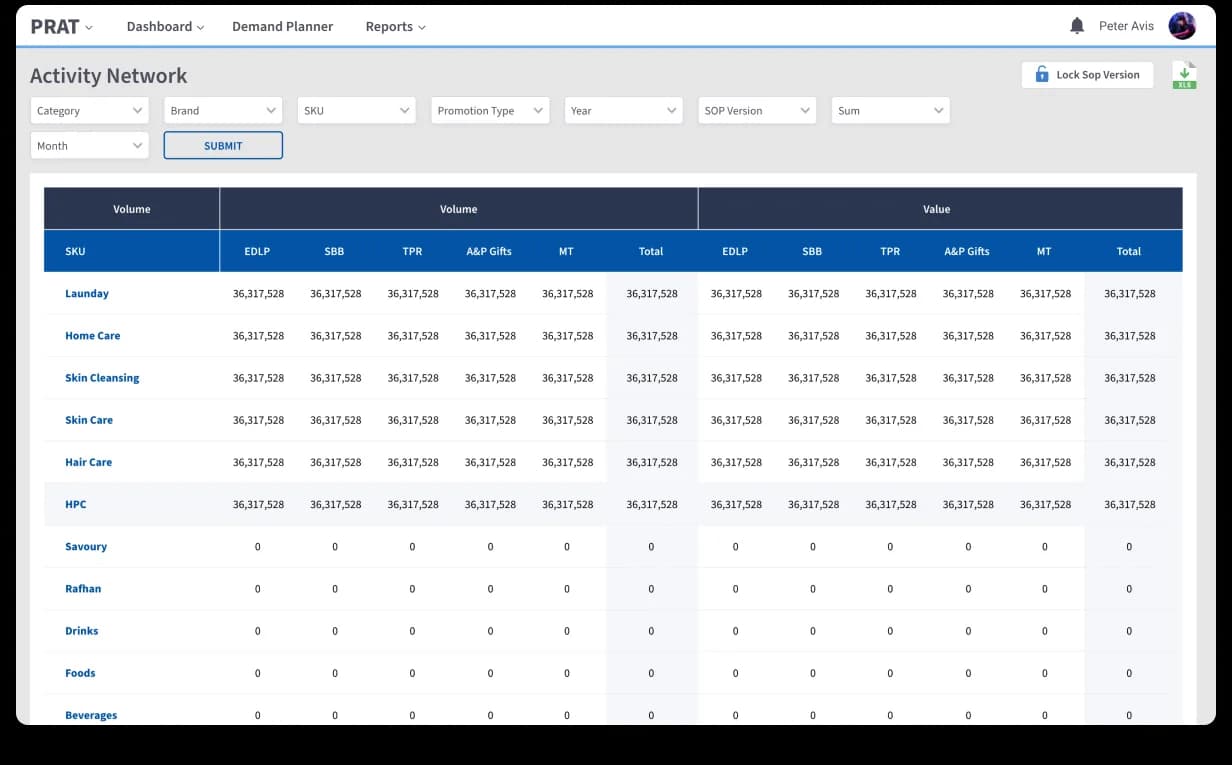Open the Launday row link
Viewport: 1232px width, 765px height.
click(x=87, y=294)
